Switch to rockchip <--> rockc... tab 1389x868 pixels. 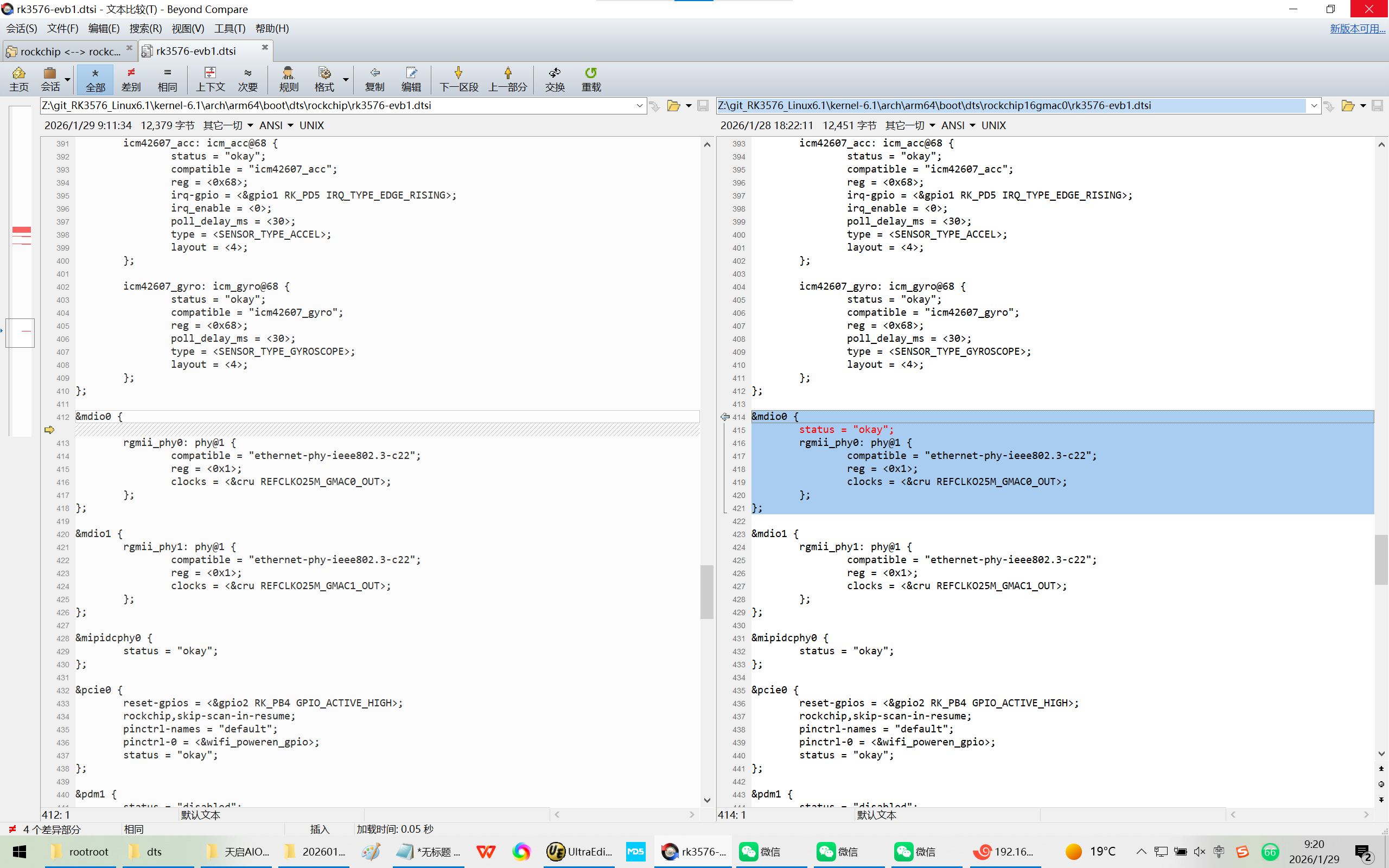[69, 51]
